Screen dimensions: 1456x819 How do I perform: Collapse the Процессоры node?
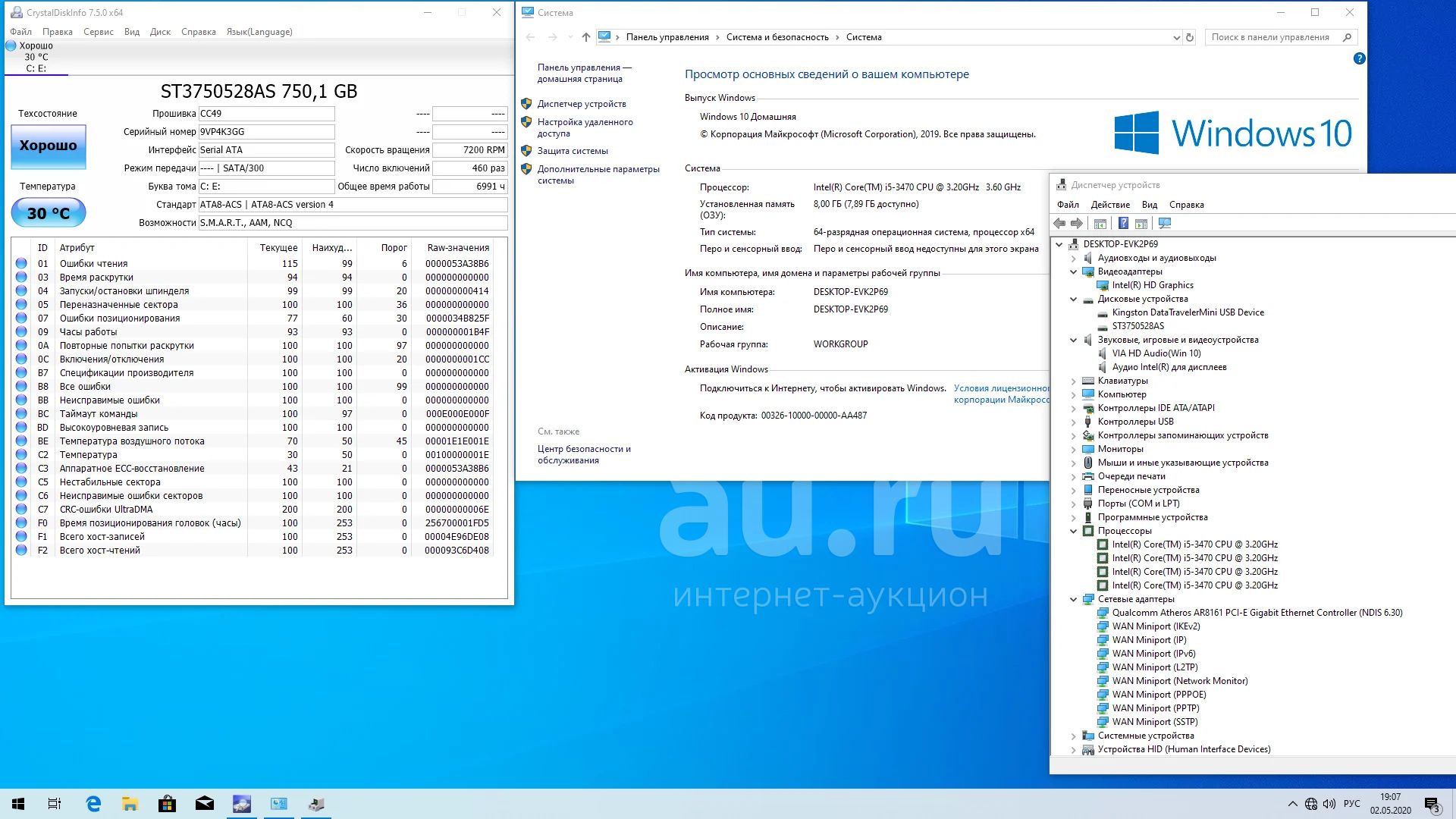(x=1074, y=531)
